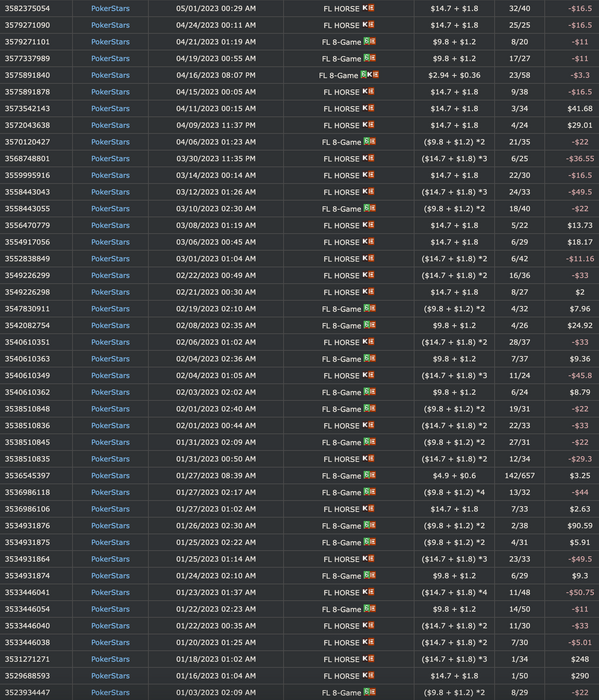Click the K icon on the $2.94 + $0.36 8-Game row

tap(370, 75)
